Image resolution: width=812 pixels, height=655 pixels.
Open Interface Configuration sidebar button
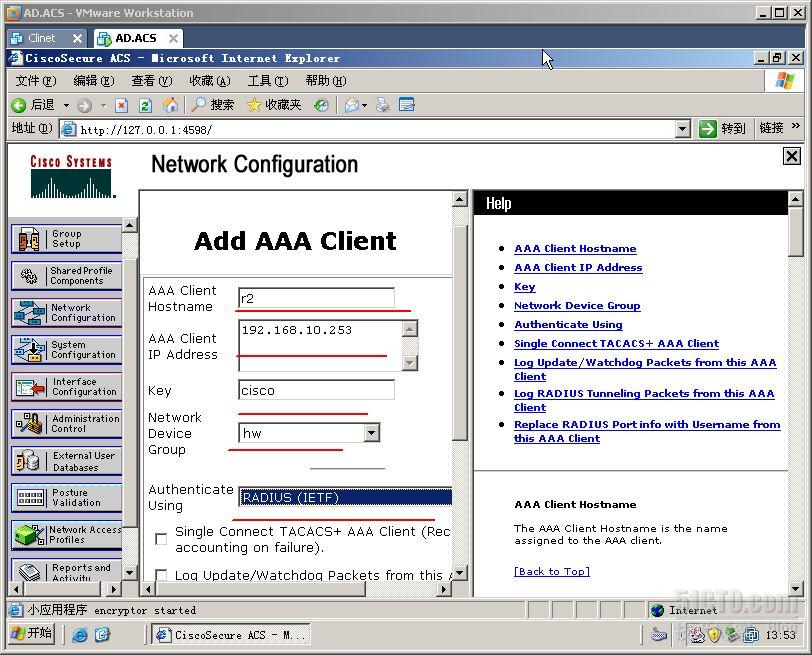[x=66, y=387]
